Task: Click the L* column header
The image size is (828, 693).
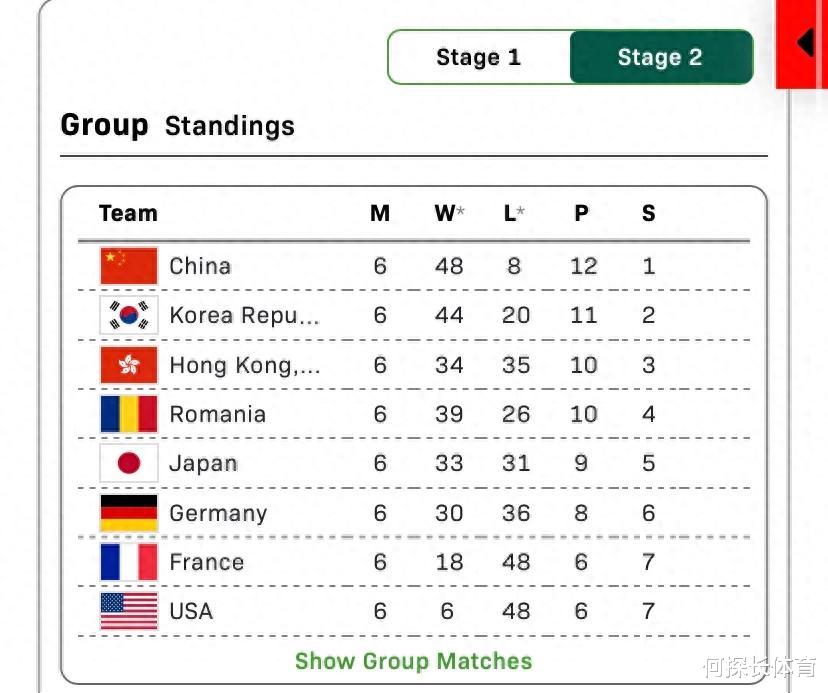Action: [x=514, y=213]
